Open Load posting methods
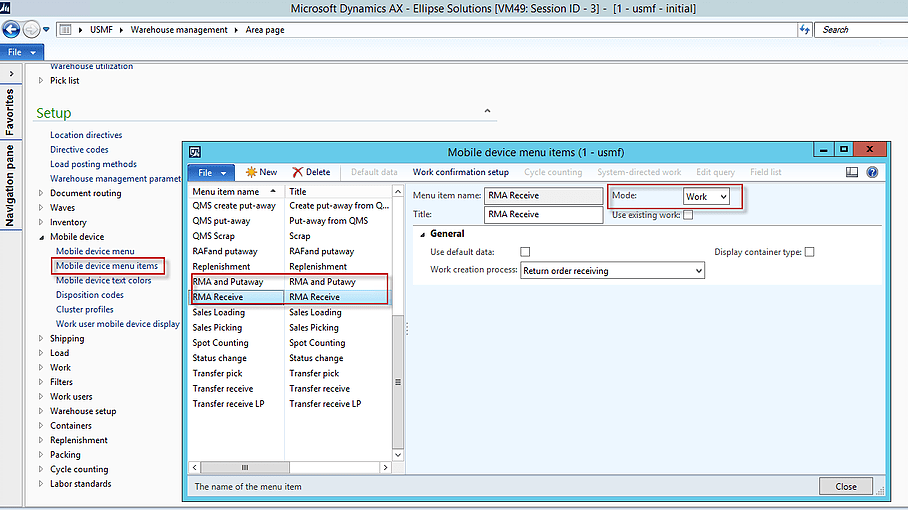The width and height of the screenshot is (908, 510). (x=93, y=164)
